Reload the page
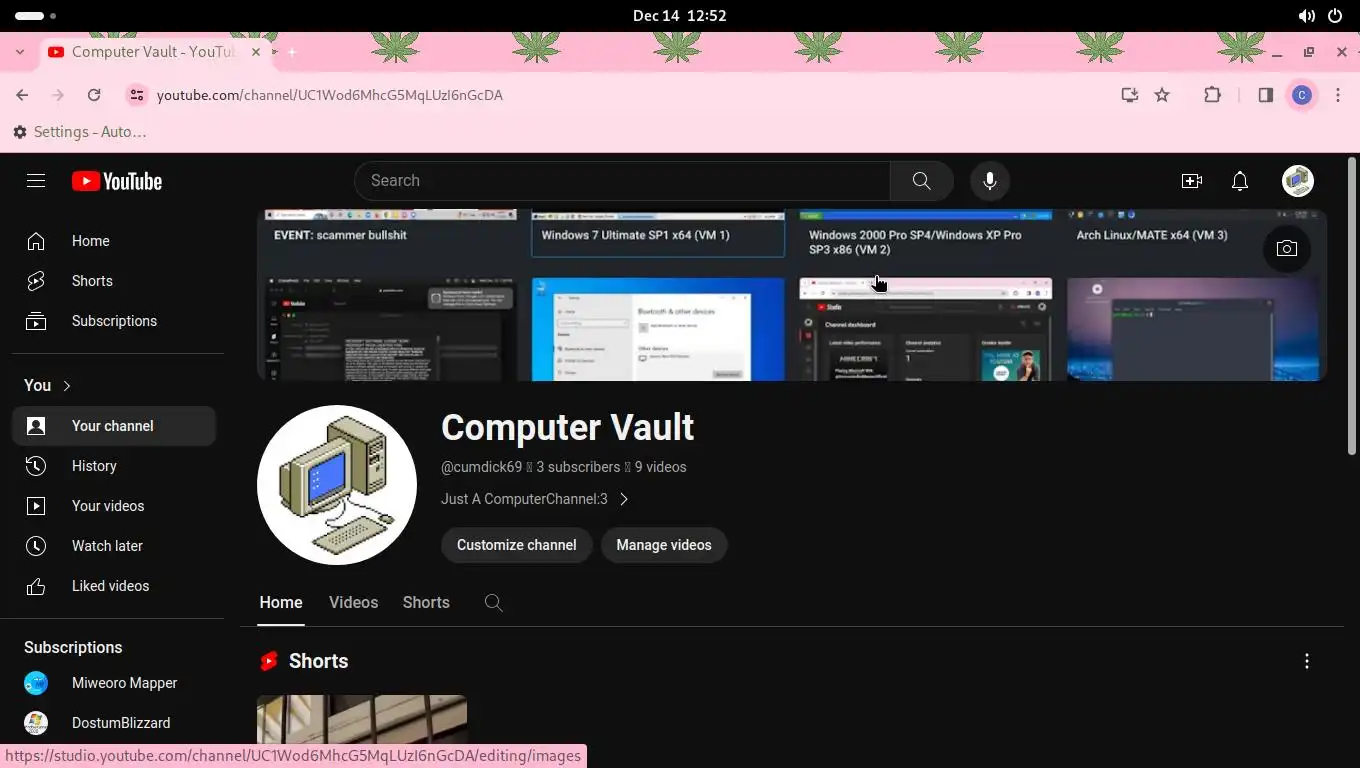The width and height of the screenshot is (1360, 768). [94, 95]
